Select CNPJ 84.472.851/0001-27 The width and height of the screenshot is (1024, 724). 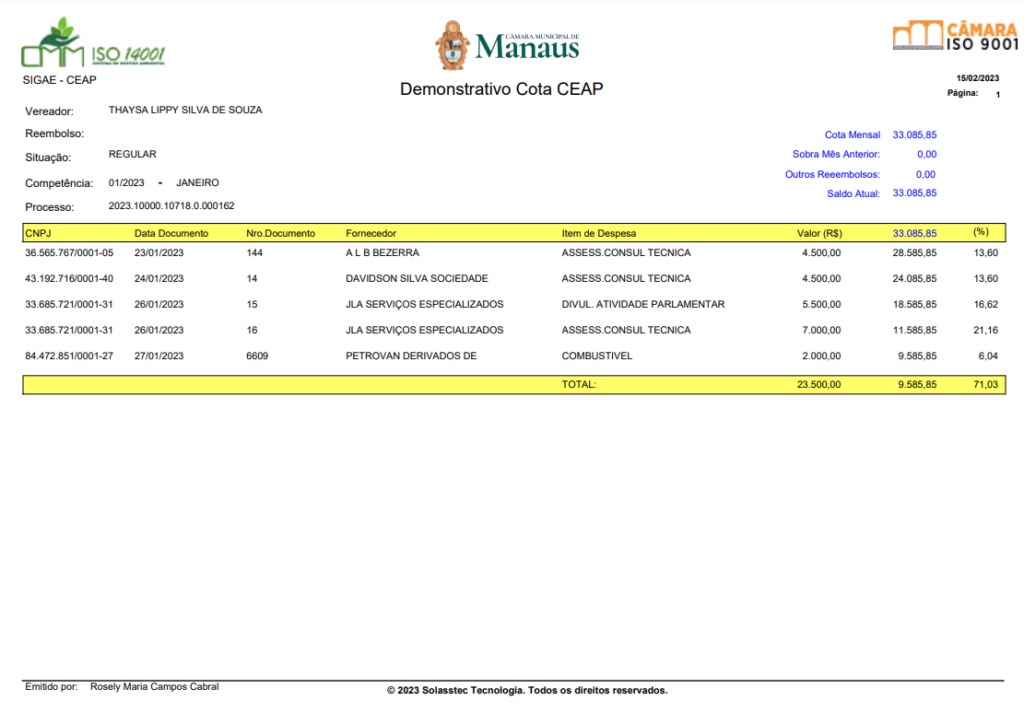click(69, 356)
